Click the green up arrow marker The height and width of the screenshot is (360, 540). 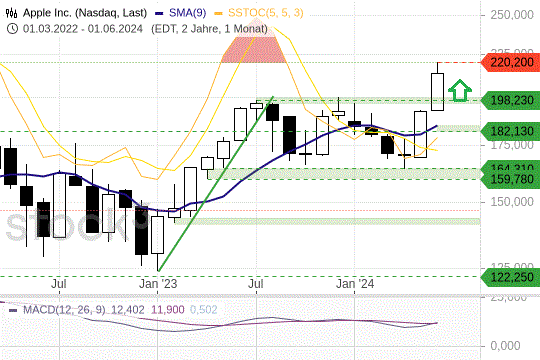click(x=459, y=91)
